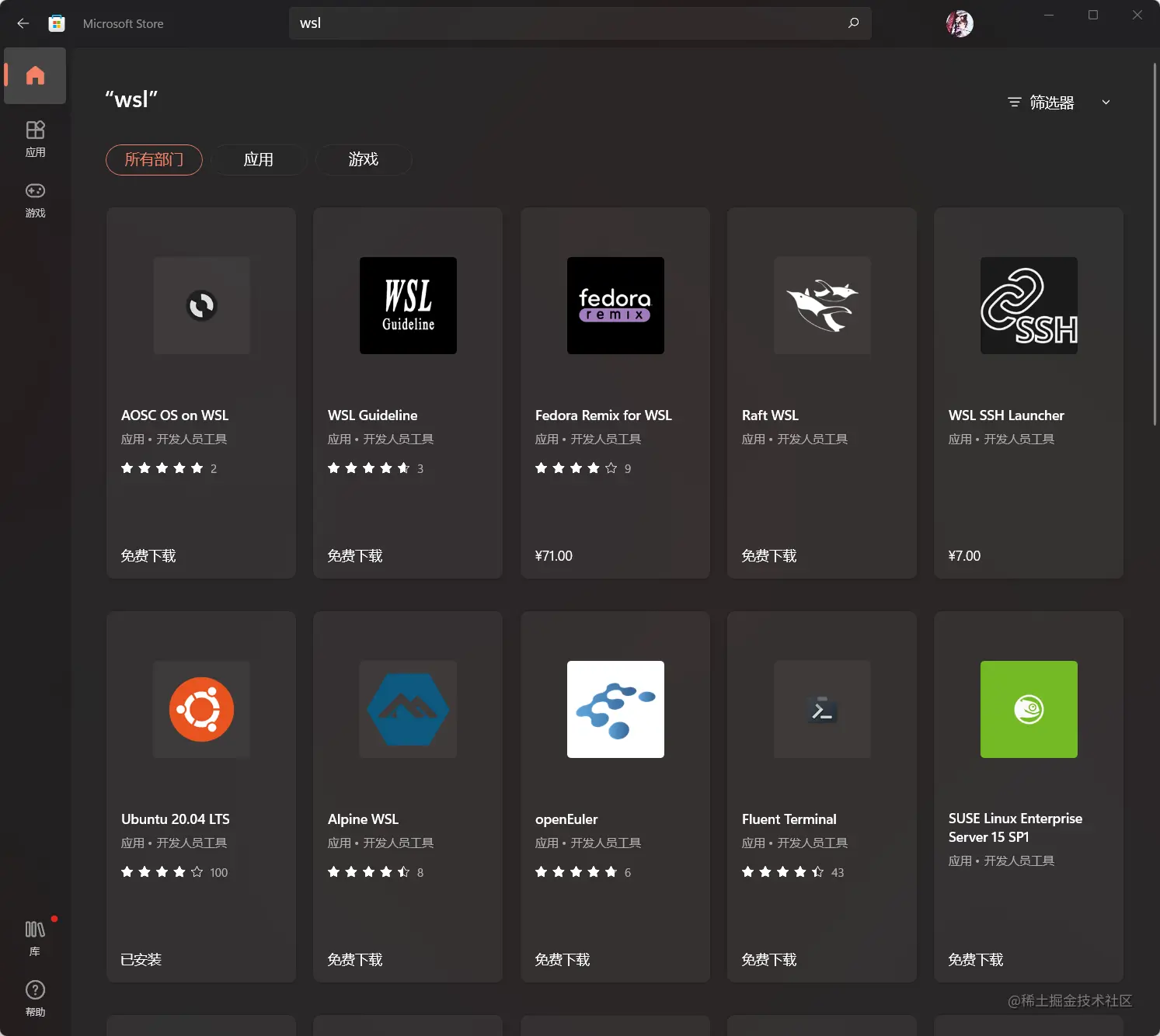Screen dimensions: 1160x1036
Task: Click the AOSC OS on WSL app icon
Action: 201,305
